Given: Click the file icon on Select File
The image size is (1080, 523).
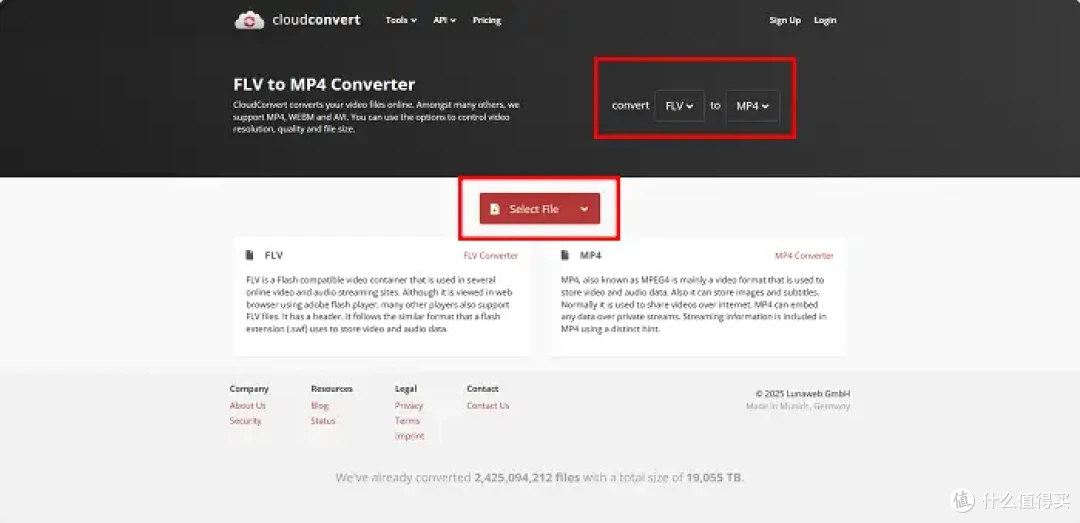Looking at the screenshot, I should click(x=495, y=209).
